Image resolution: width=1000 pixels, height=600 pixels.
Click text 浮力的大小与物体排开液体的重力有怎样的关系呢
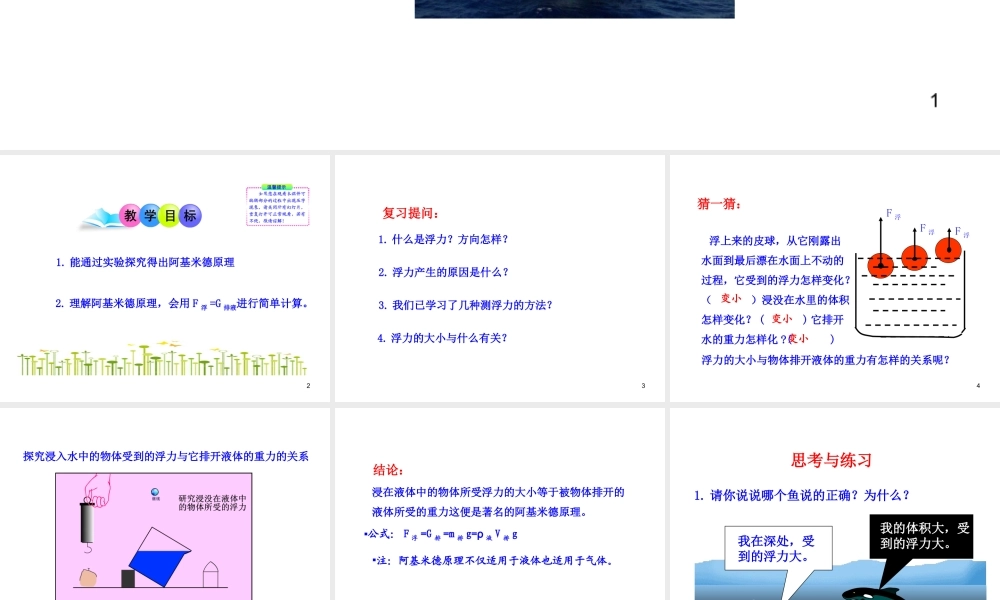826,360
